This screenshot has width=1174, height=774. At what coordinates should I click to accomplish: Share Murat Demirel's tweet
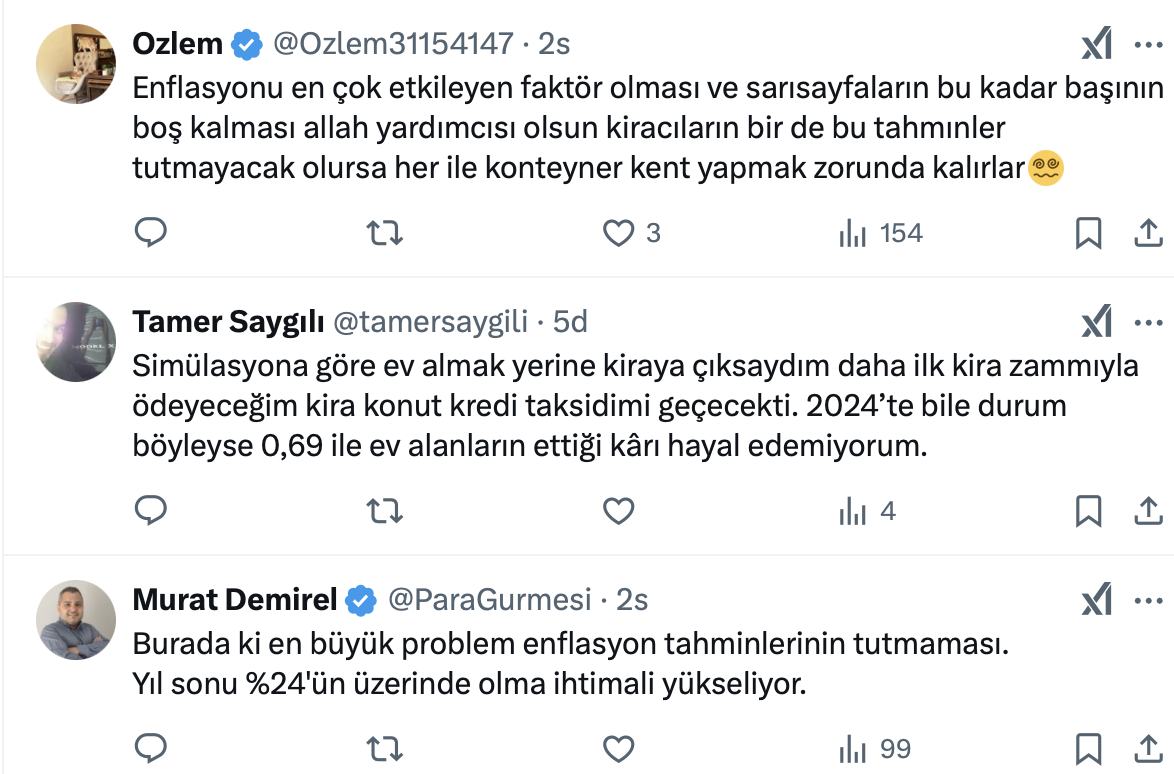(x=1145, y=748)
